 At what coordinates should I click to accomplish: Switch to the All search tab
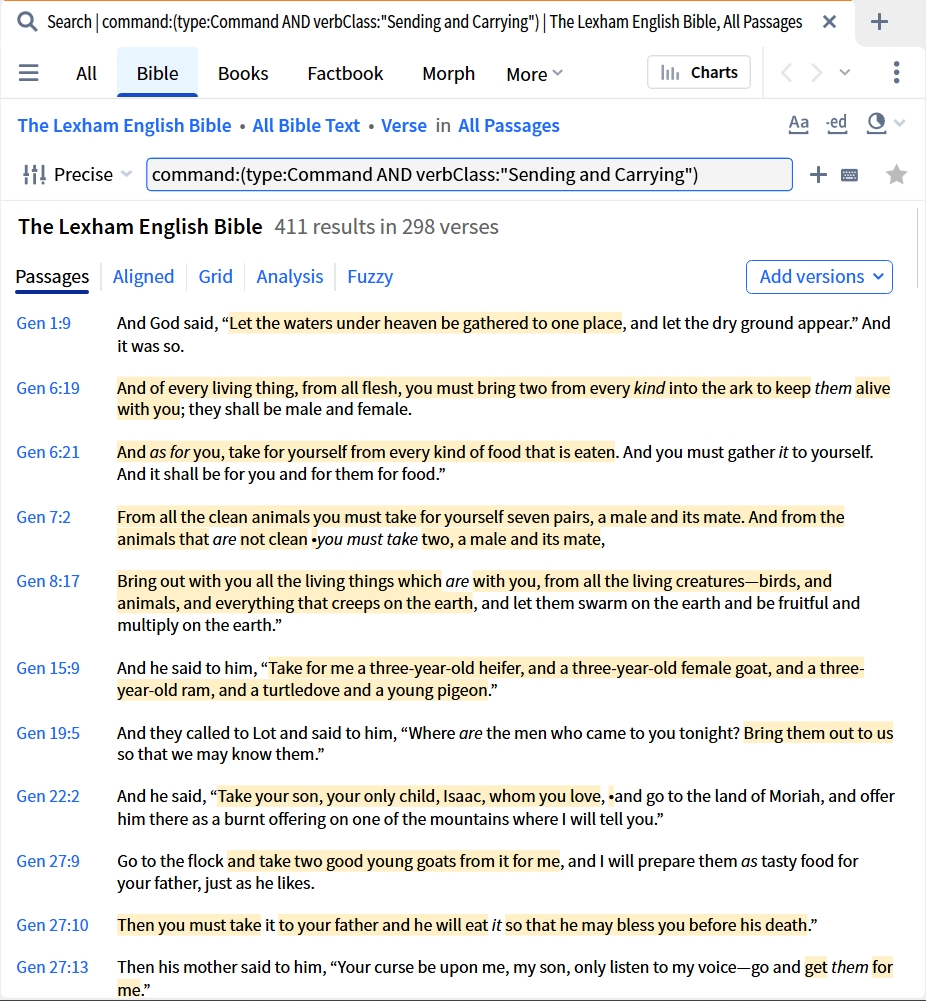[86, 73]
